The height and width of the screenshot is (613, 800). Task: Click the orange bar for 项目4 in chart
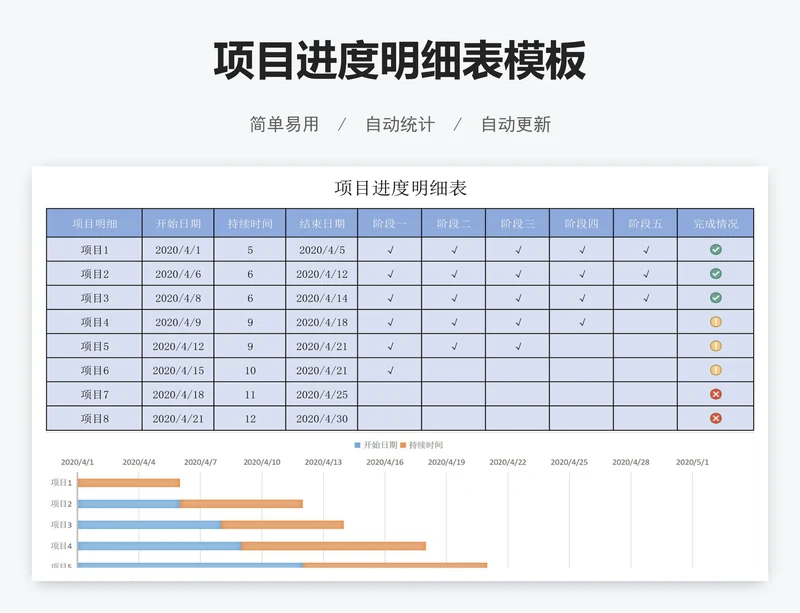[334, 546]
